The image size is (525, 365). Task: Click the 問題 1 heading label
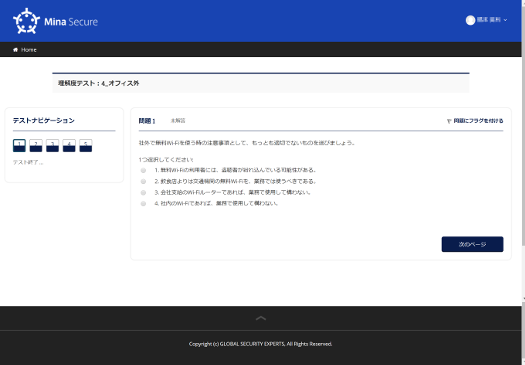[147, 121]
